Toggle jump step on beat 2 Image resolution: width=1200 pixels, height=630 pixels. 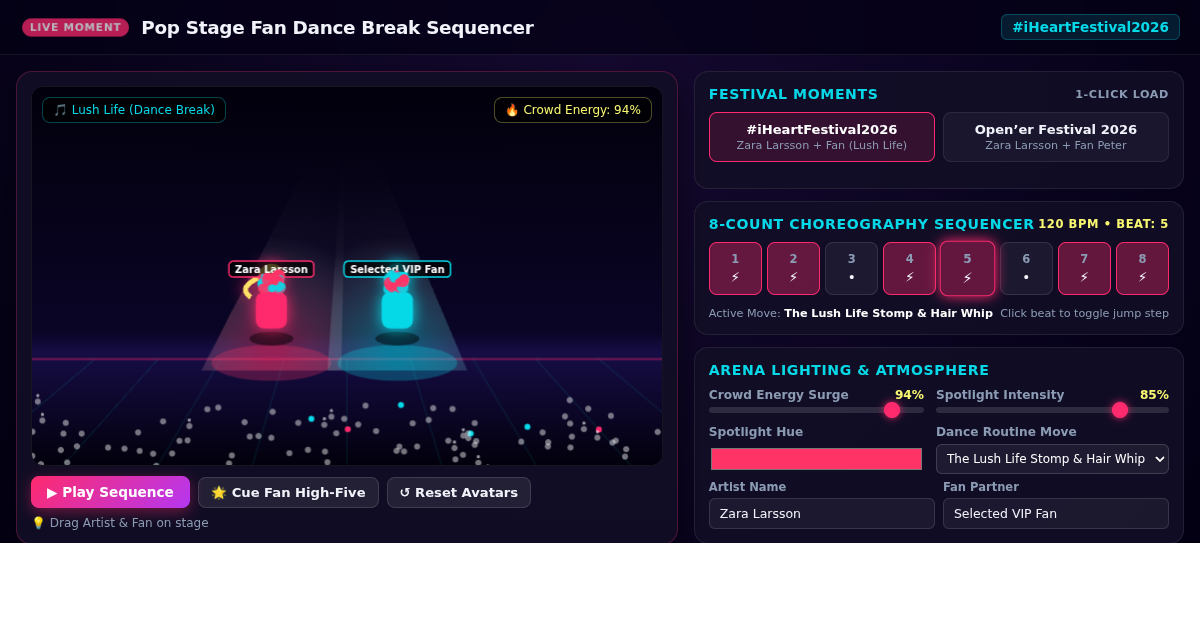tap(793, 268)
